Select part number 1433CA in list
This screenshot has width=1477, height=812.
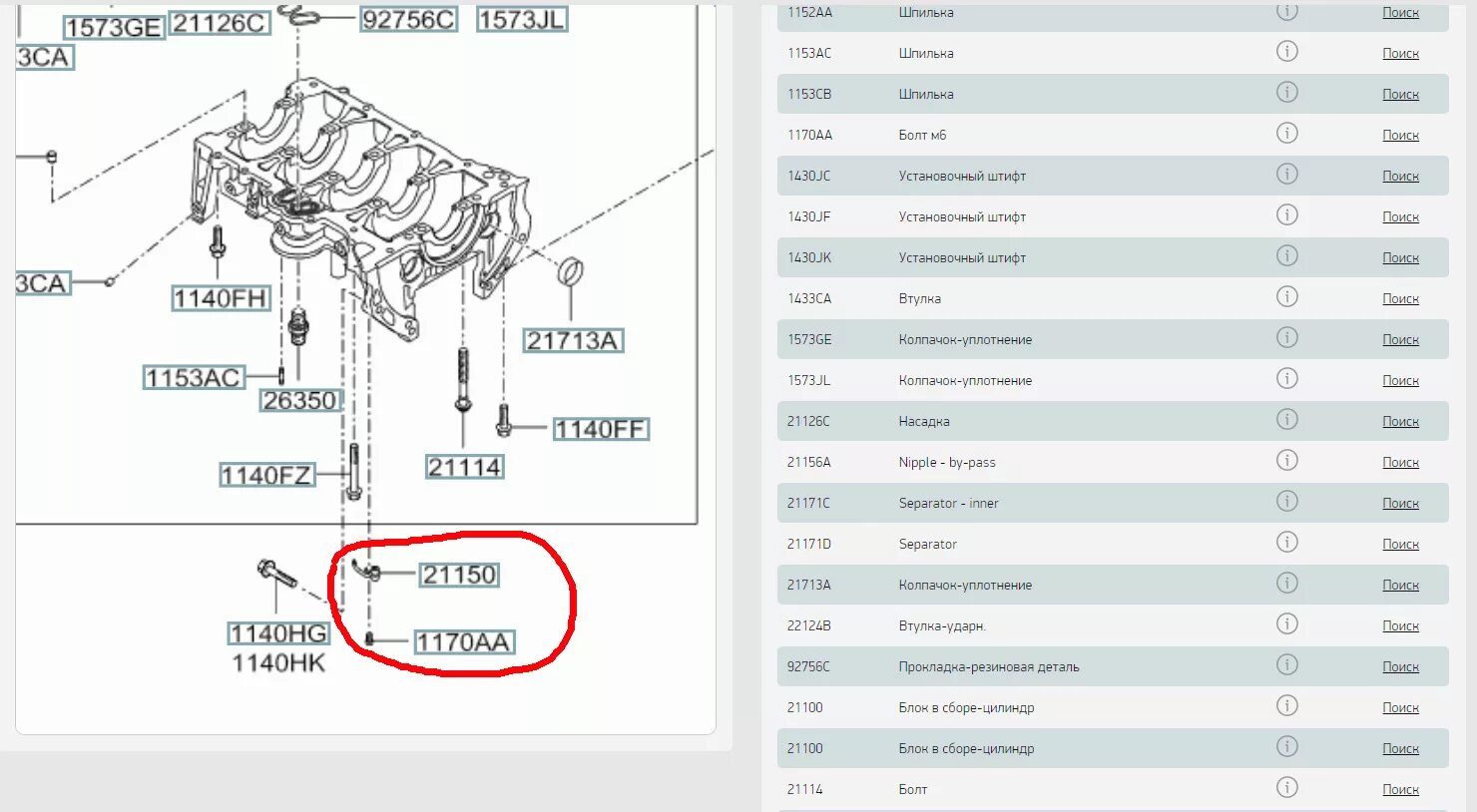point(809,299)
